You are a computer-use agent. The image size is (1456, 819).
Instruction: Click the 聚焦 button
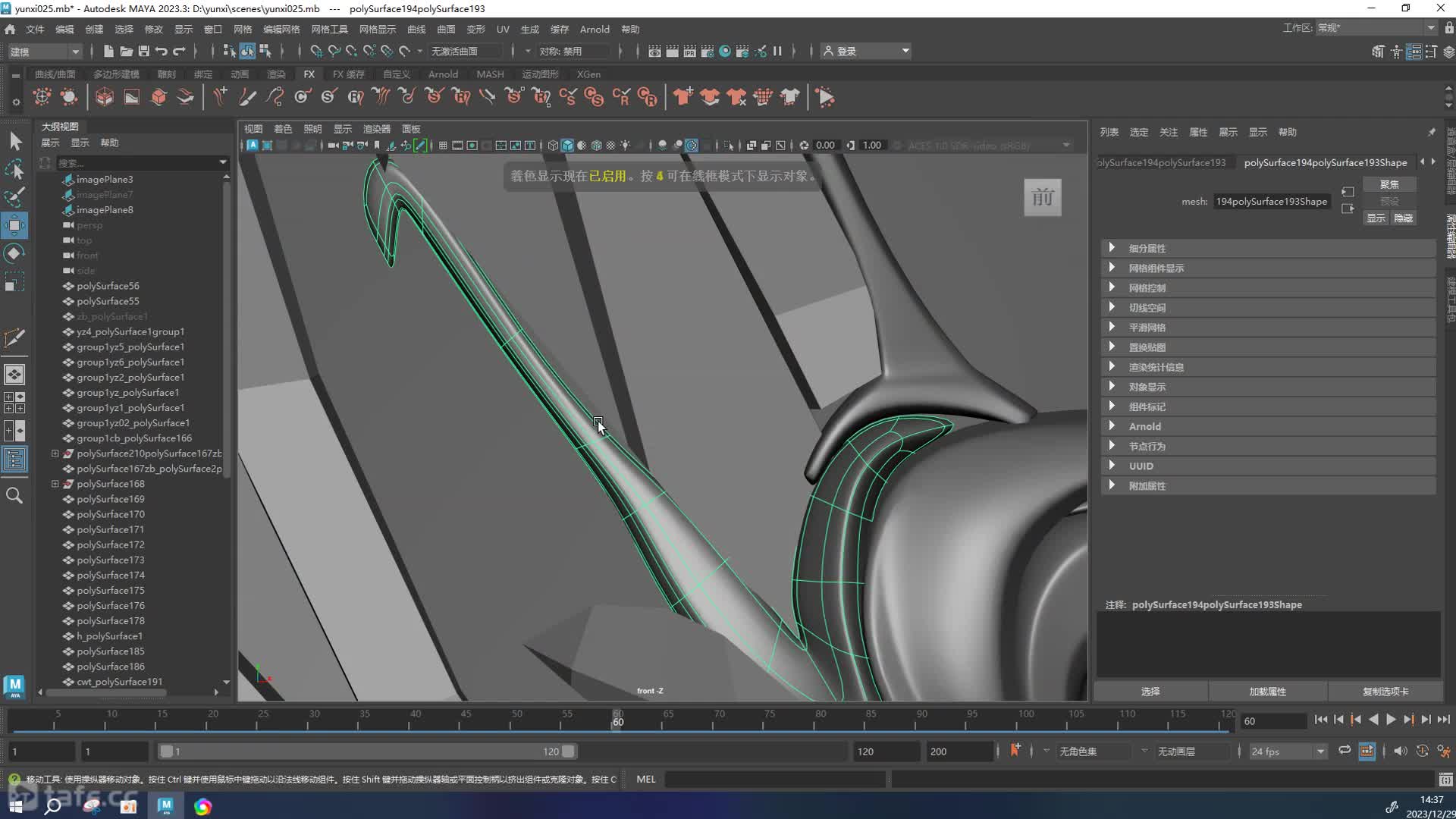coord(1389,184)
